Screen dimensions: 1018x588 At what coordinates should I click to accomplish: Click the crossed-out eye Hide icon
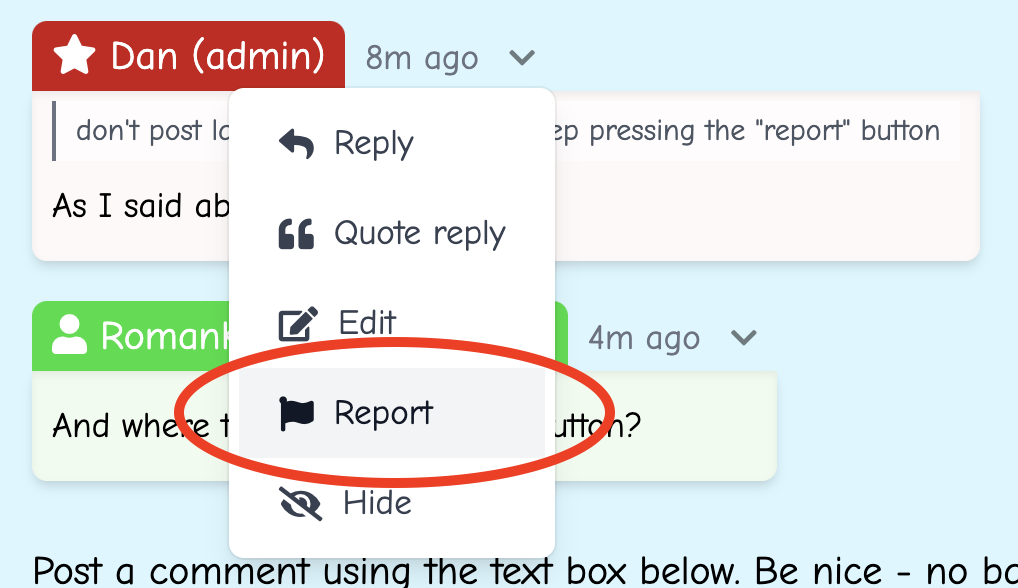(300, 503)
